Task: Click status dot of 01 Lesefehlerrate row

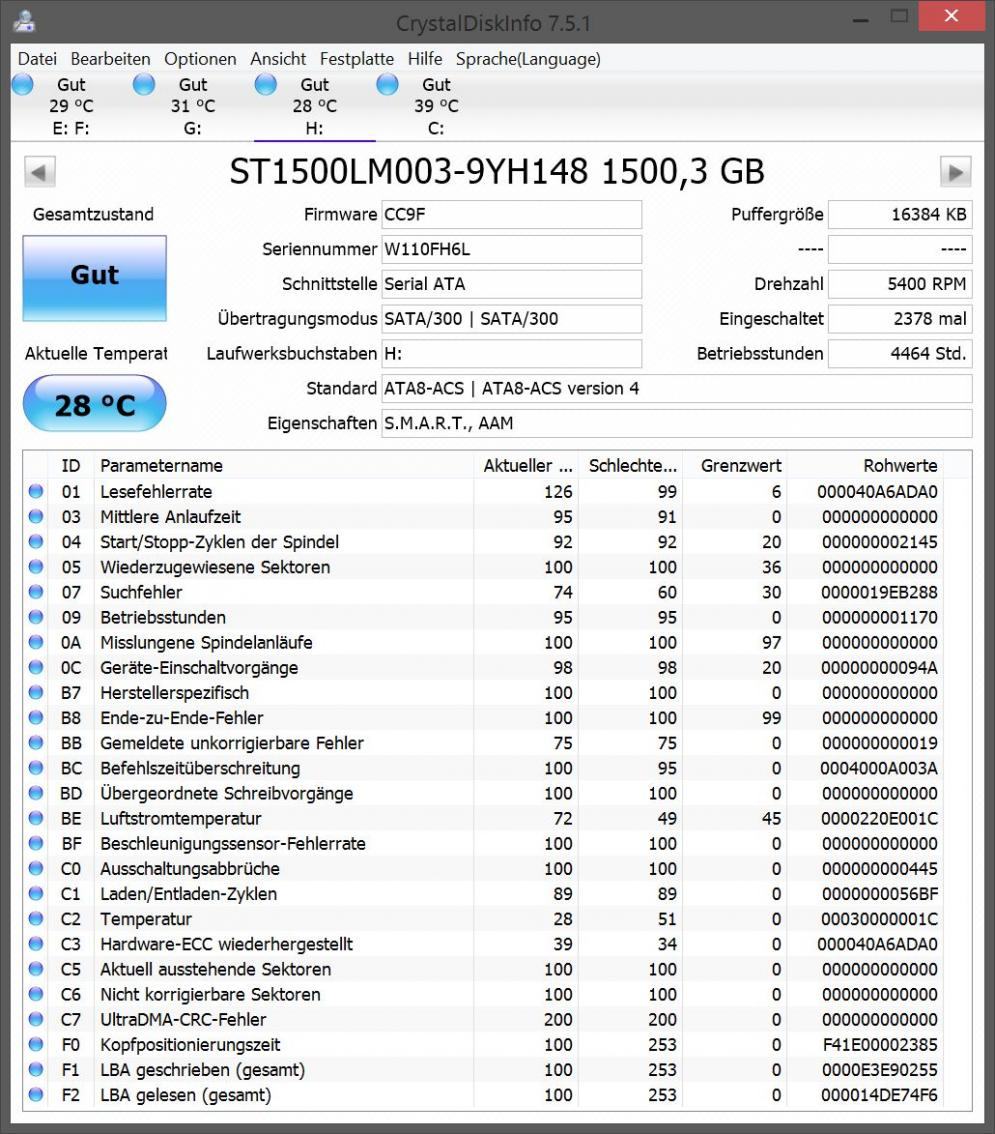Action: click(35, 492)
